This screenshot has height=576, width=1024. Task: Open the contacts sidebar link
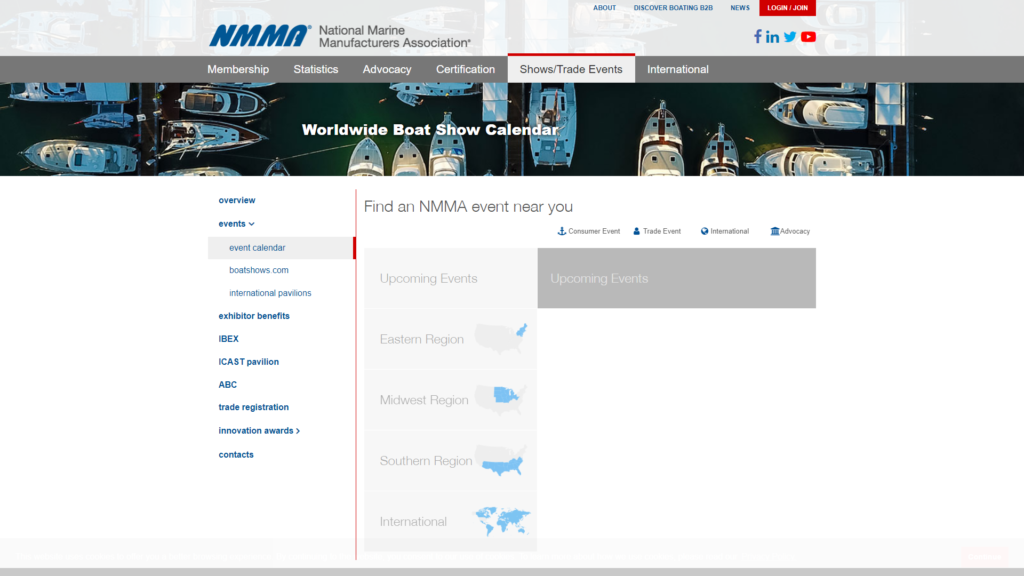pyautogui.click(x=236, y=455)
